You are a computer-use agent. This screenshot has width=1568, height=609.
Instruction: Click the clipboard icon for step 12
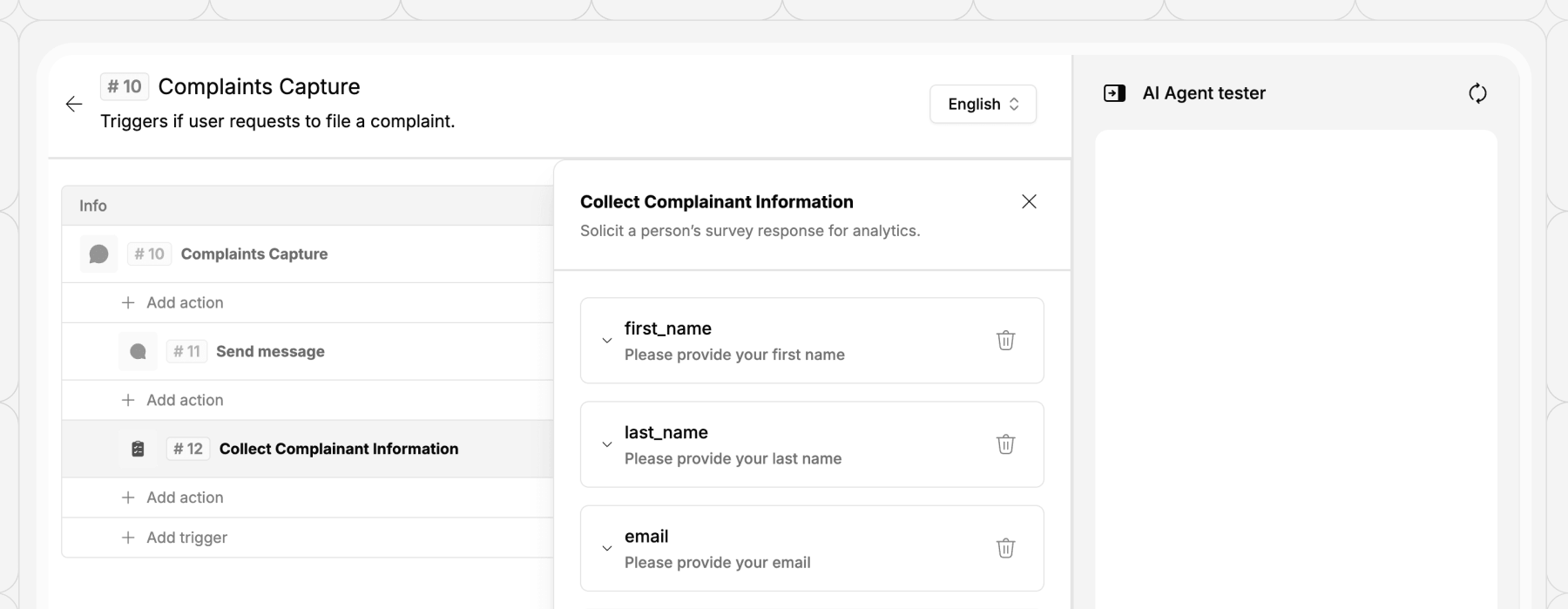pos(138,450)
